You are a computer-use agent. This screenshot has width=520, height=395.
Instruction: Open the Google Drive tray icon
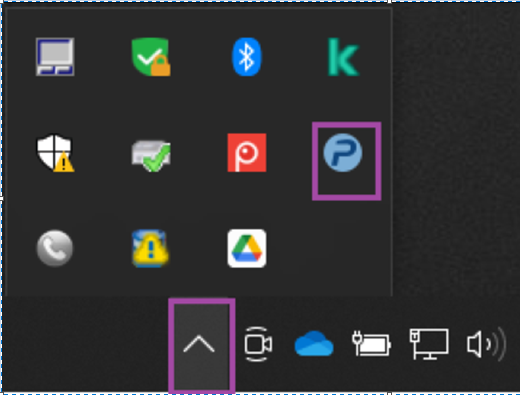(x=247, y=248)
